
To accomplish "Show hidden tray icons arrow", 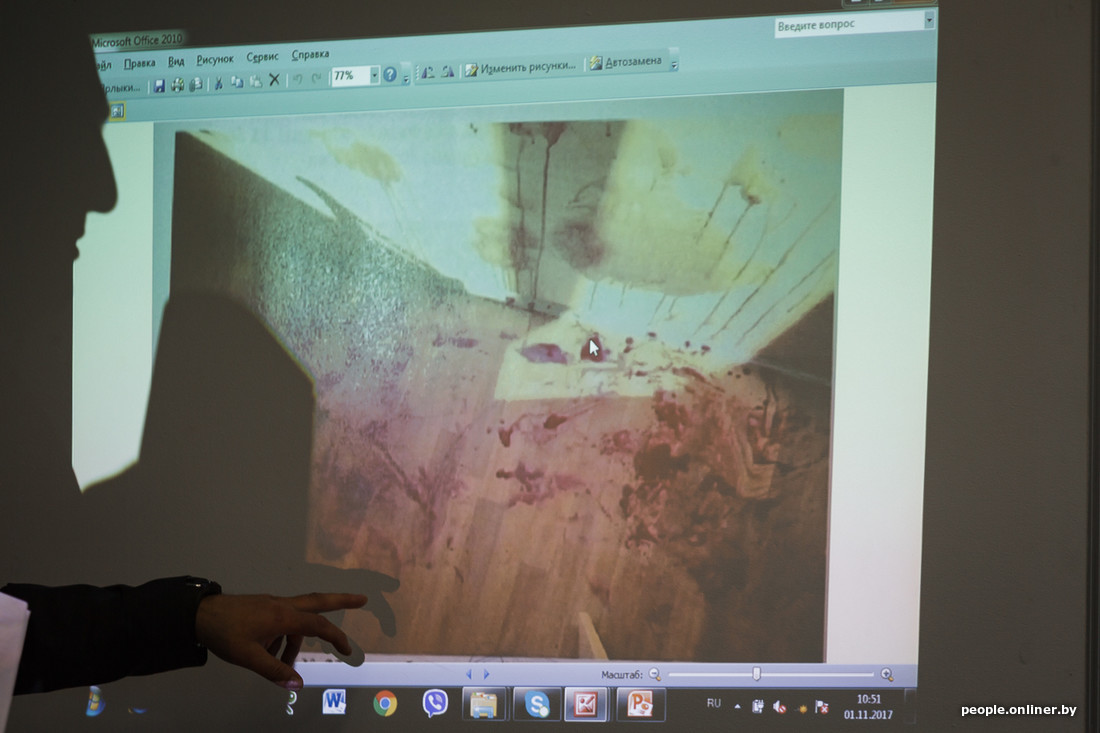I will coord(737,706).
